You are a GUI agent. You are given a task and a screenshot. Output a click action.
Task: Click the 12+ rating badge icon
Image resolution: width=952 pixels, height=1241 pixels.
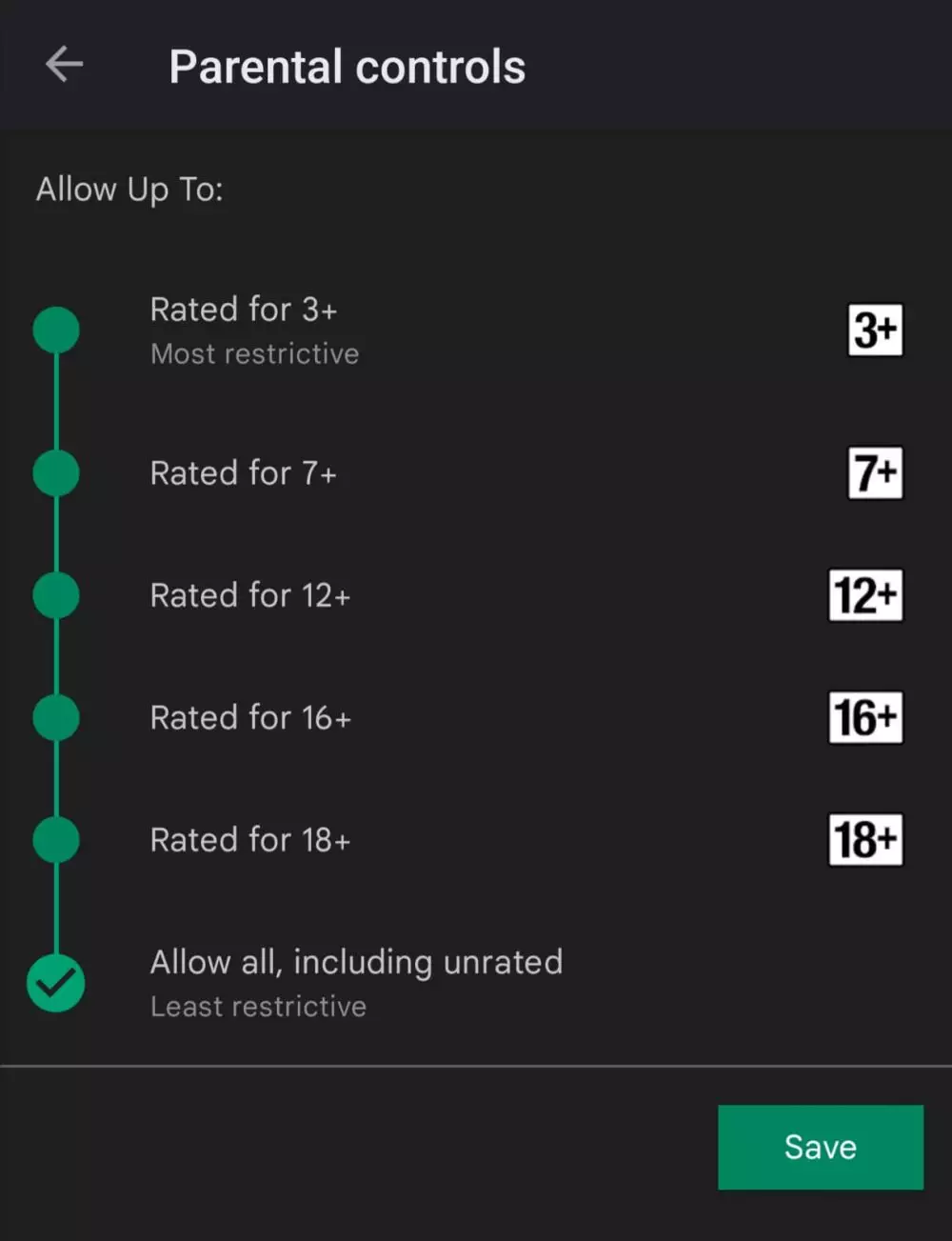point(866,595)
